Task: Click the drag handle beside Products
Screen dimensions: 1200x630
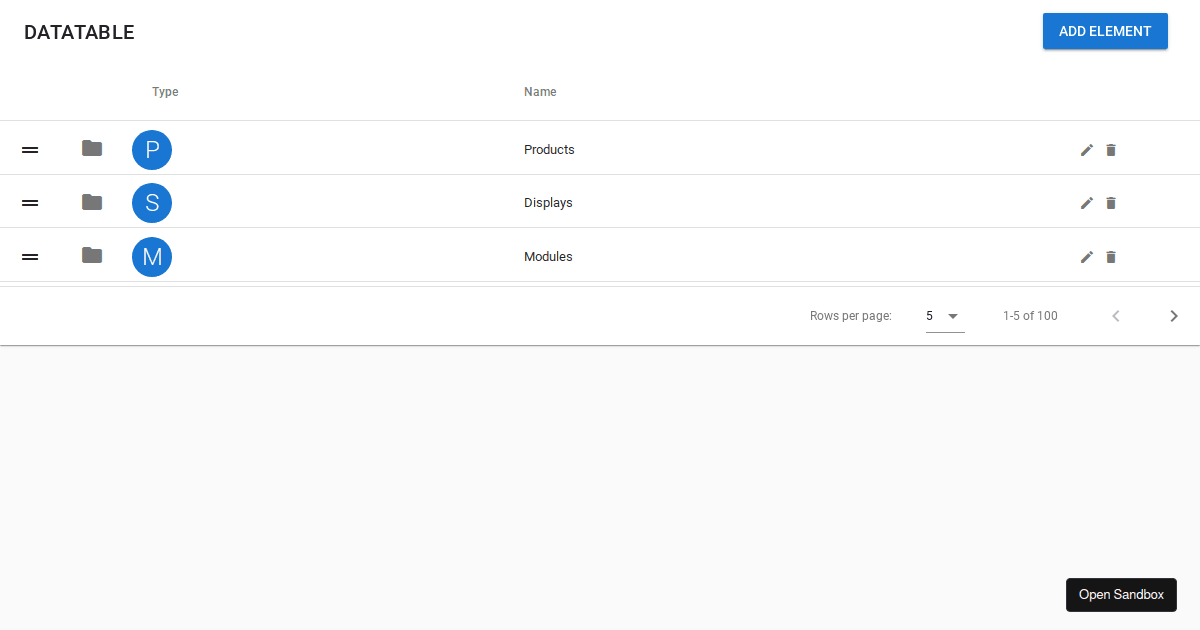Action: pyautogui.click(x=30, y=149)
